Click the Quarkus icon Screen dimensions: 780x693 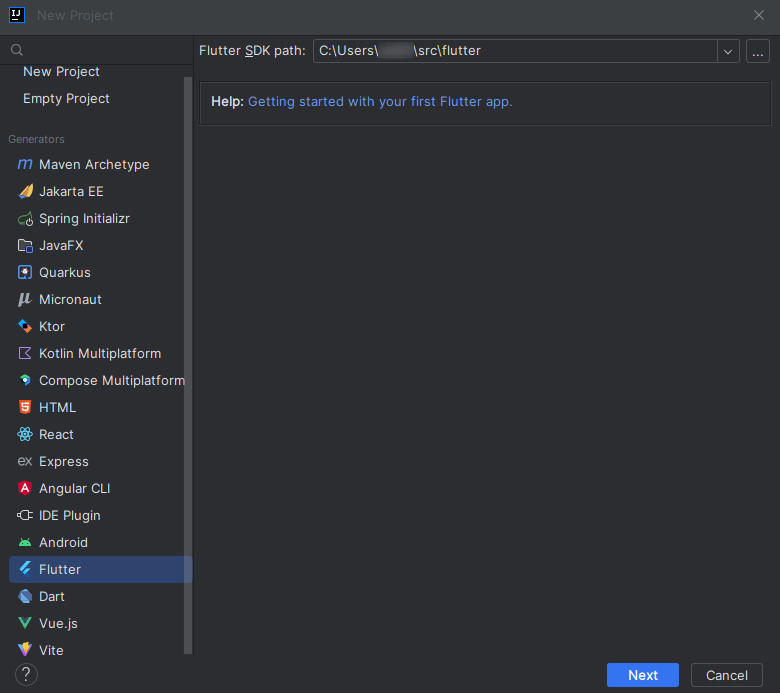25,273
